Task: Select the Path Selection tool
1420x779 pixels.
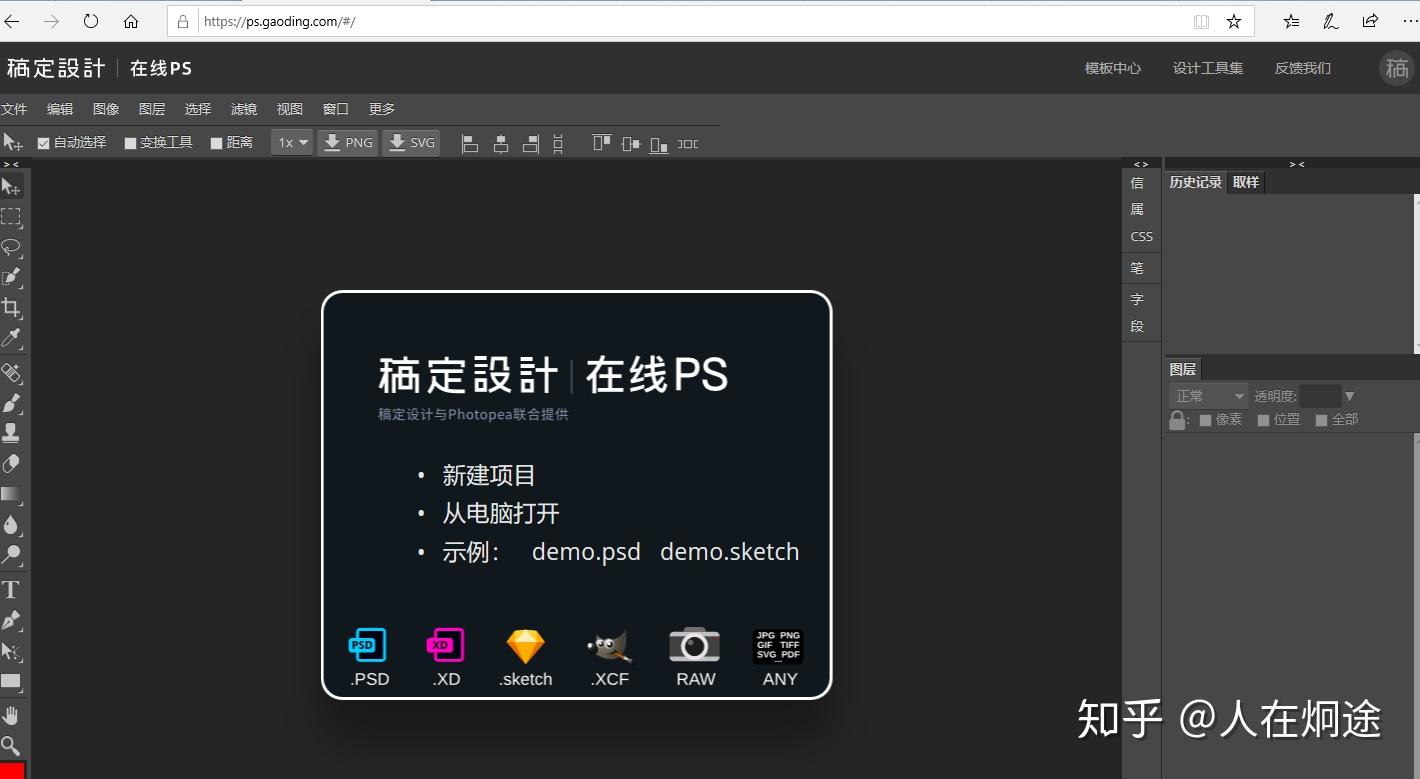Action: (11, 651)
